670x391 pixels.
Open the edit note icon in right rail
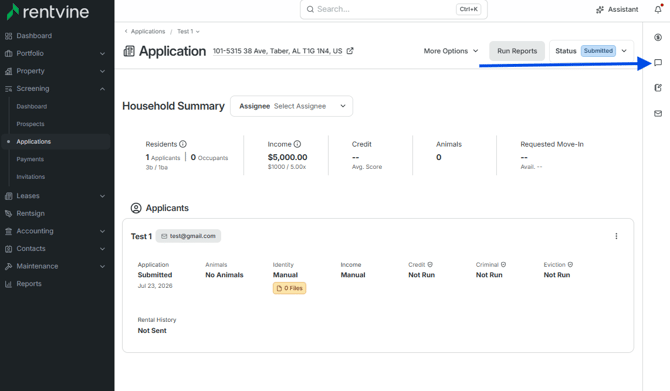(x=658, y=88)
